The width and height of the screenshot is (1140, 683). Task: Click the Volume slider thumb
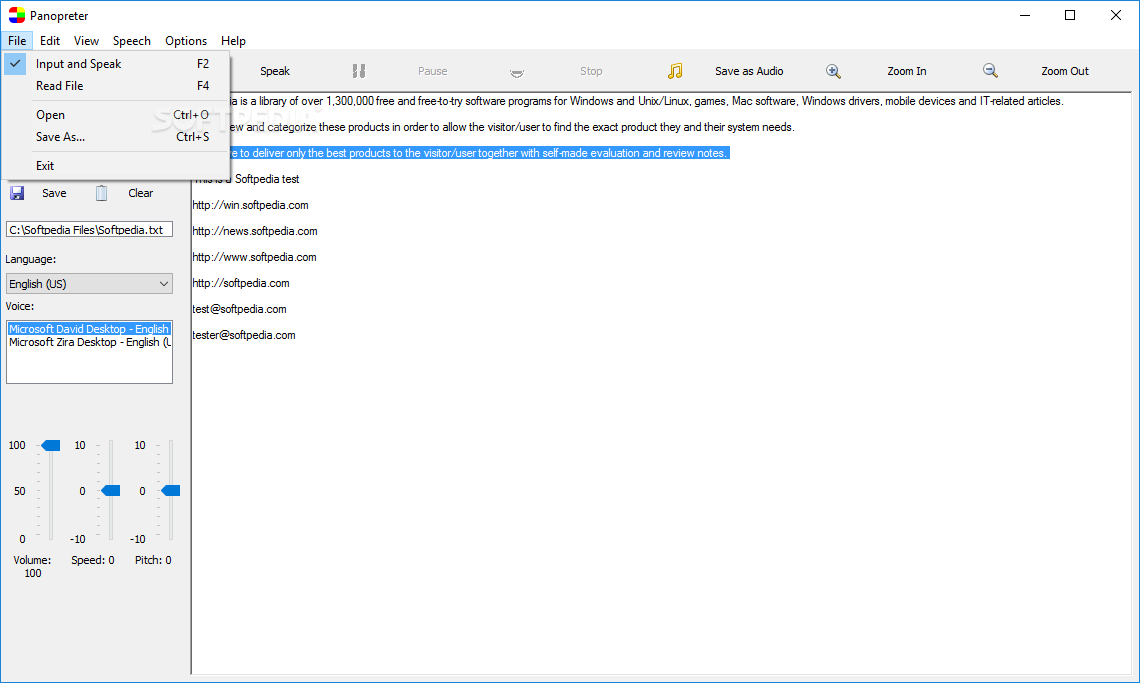click(51, 445)
